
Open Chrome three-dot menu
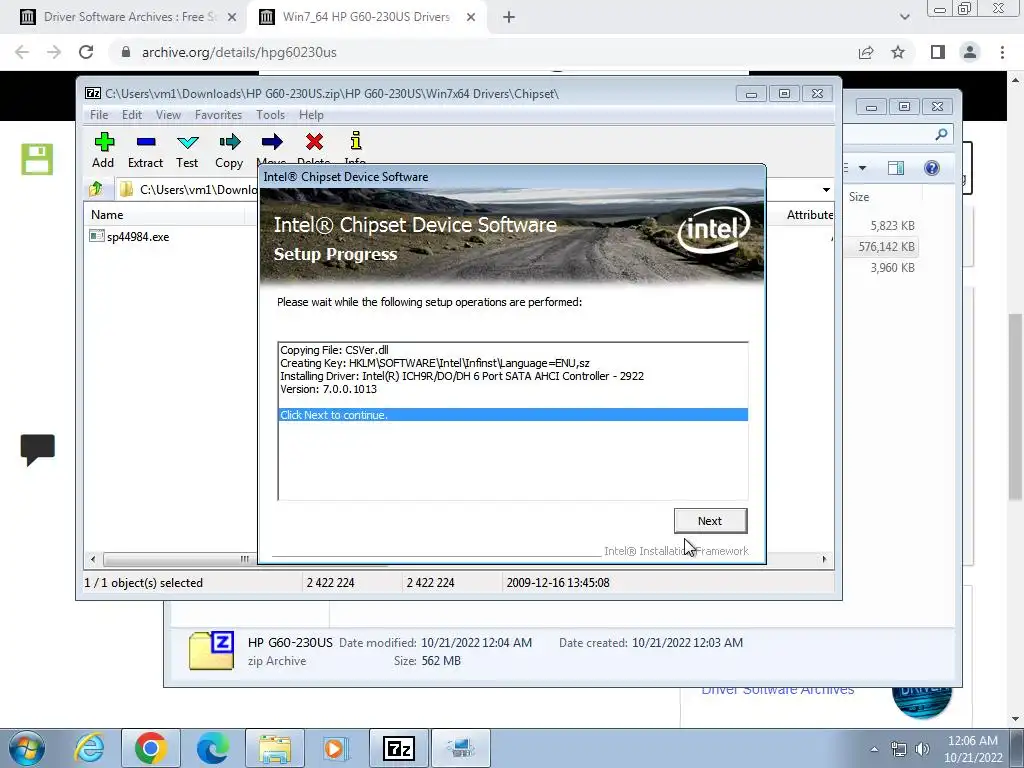click(1002, 52)
